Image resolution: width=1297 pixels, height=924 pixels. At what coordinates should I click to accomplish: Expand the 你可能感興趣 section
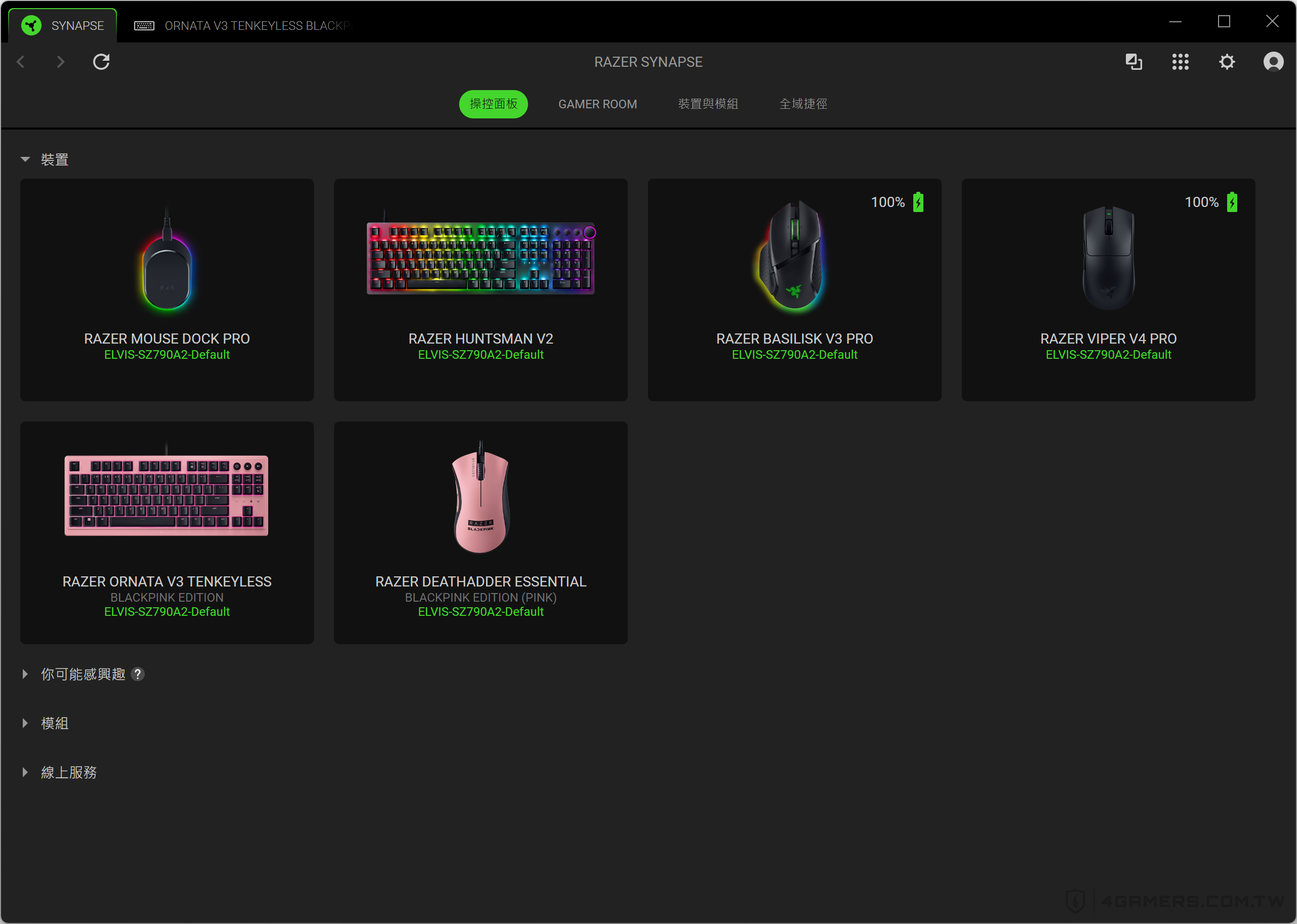tap(25, 674)
